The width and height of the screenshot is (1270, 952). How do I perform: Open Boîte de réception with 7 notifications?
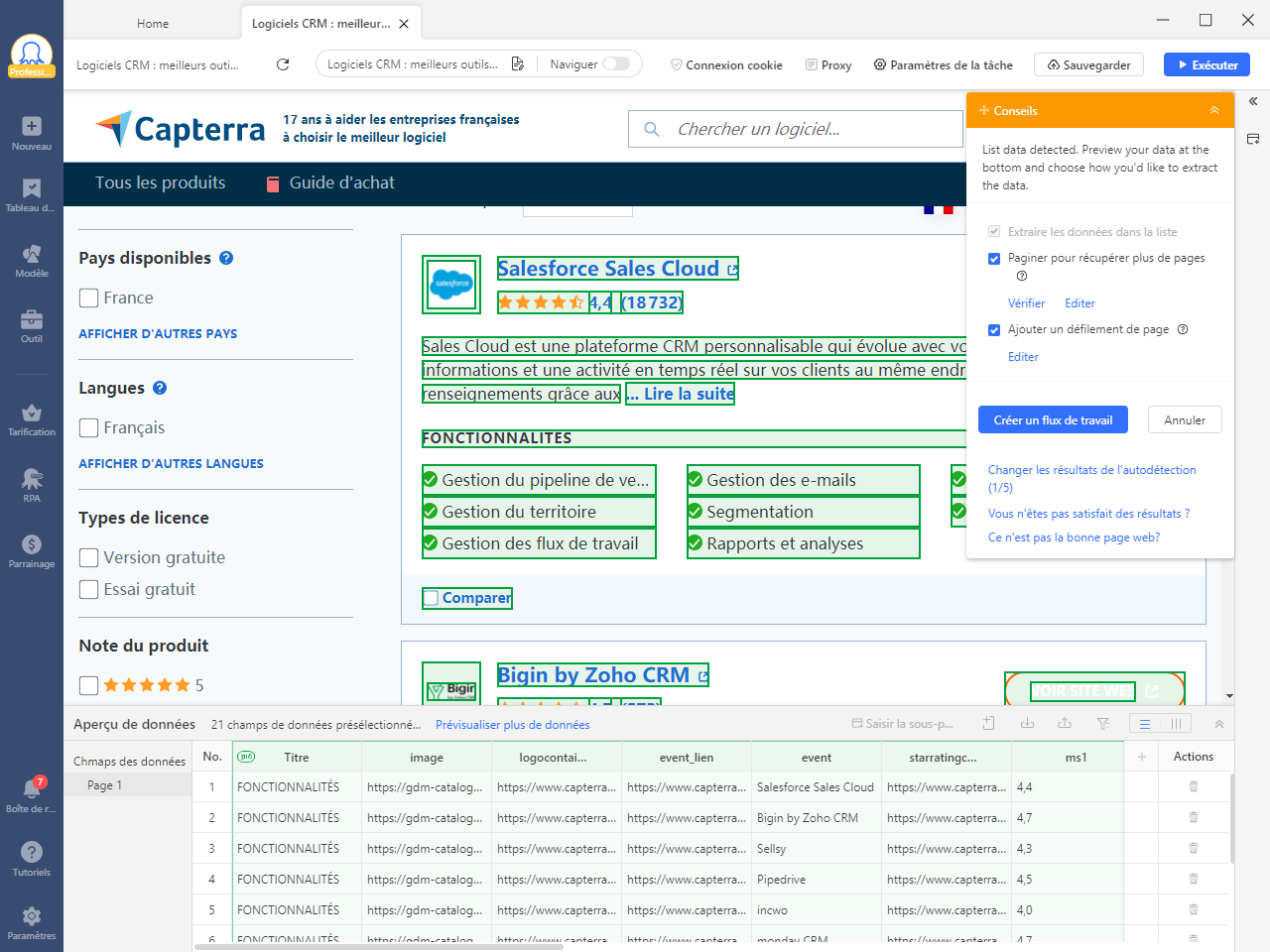[x=31, y=786]
